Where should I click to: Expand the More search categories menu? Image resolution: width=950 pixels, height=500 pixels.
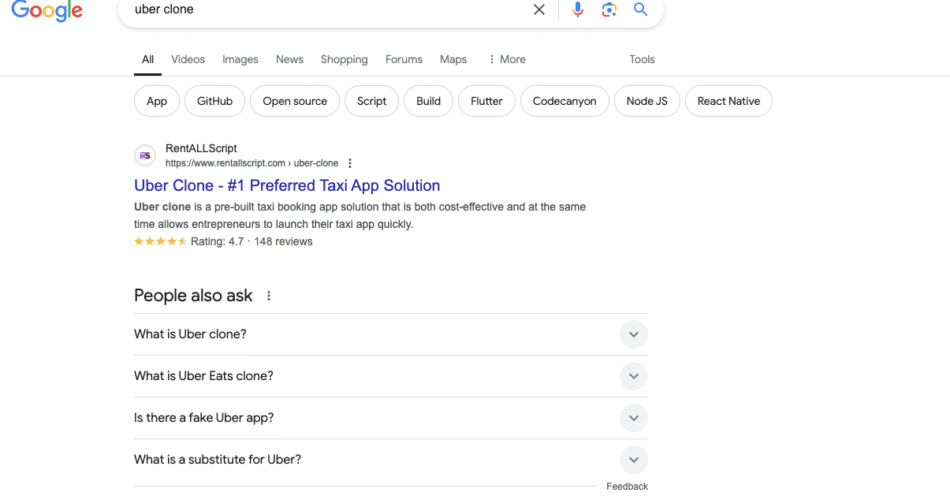tap(507, 59)
